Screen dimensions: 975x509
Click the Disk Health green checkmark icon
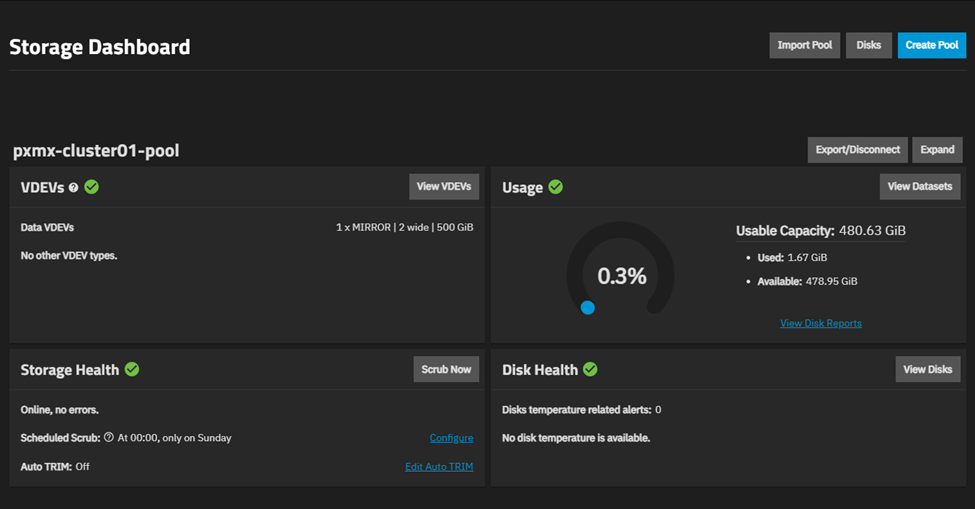(590, 369)
